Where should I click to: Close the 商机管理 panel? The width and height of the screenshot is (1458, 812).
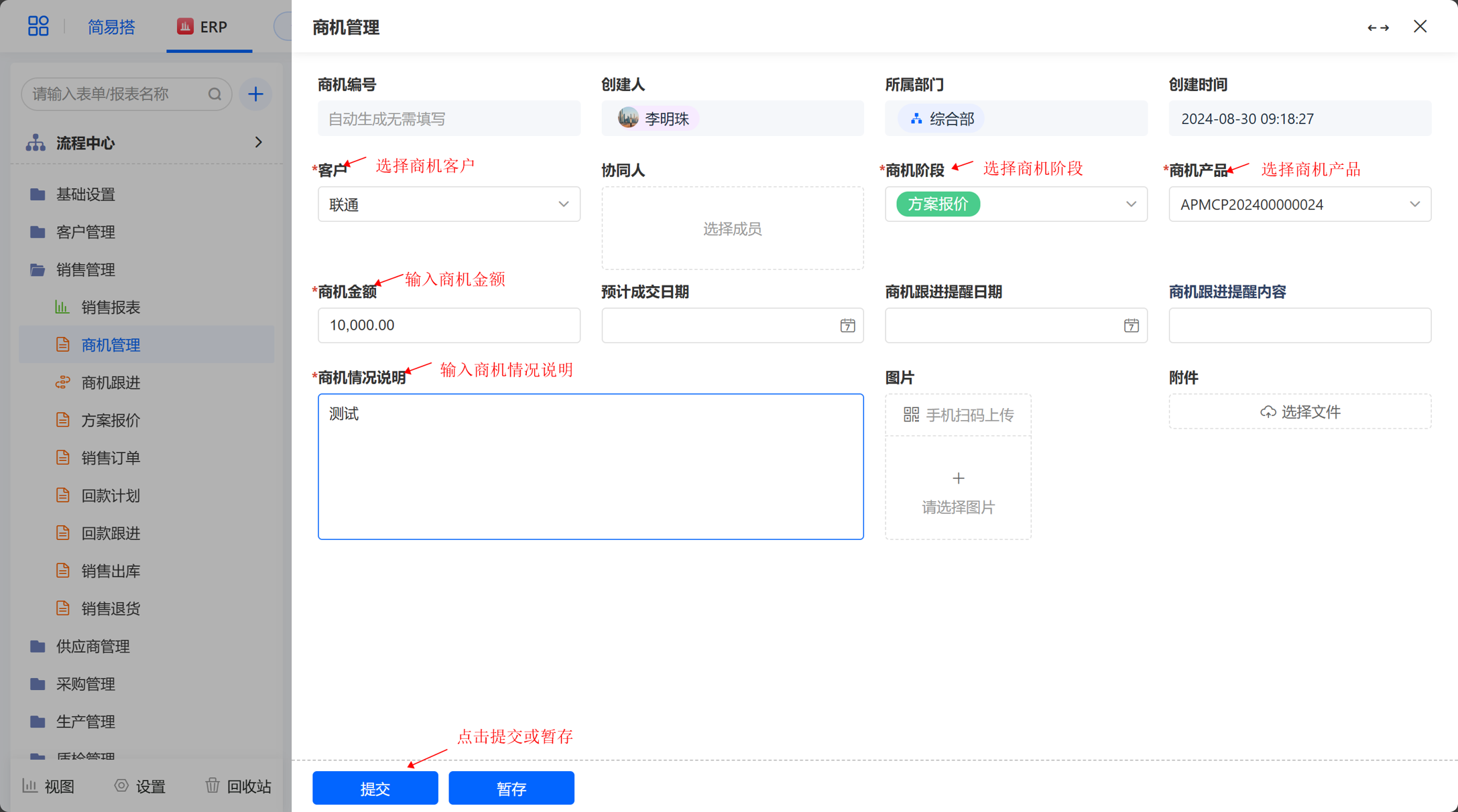[1420, 27]
